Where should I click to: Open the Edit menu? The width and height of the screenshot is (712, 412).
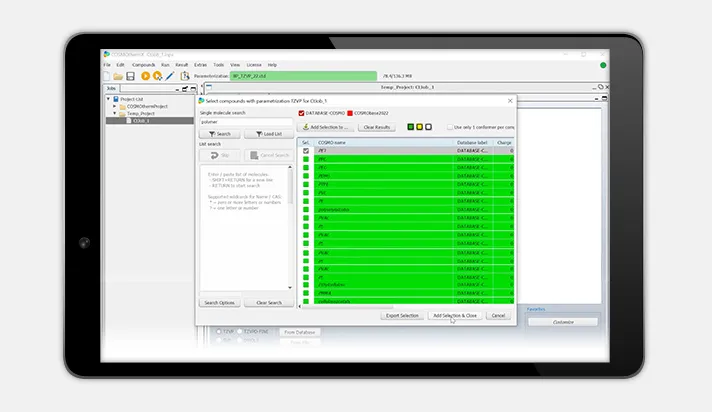click(x=120, y=65)
